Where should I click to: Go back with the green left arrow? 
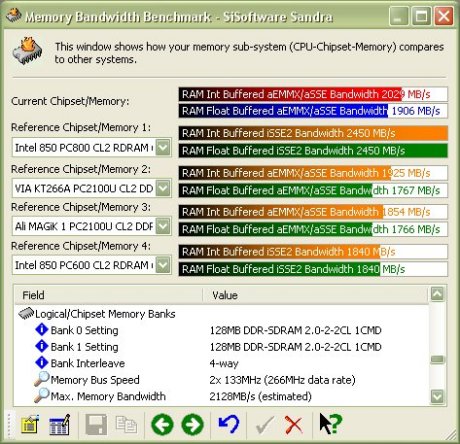[162, 424]
